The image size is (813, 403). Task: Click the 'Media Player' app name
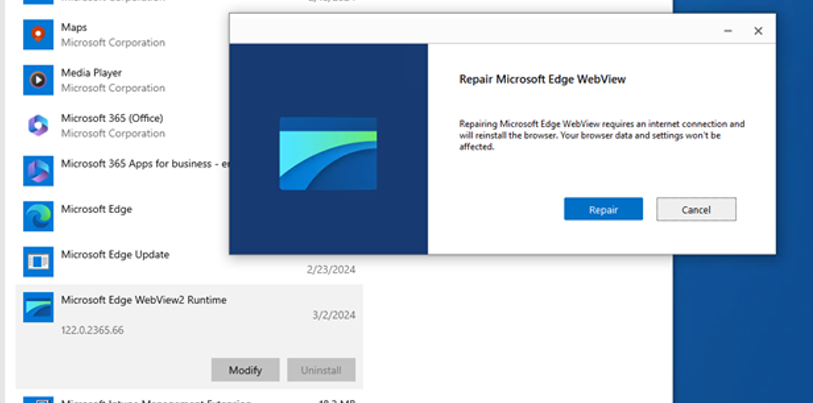[x=91, y=73]
